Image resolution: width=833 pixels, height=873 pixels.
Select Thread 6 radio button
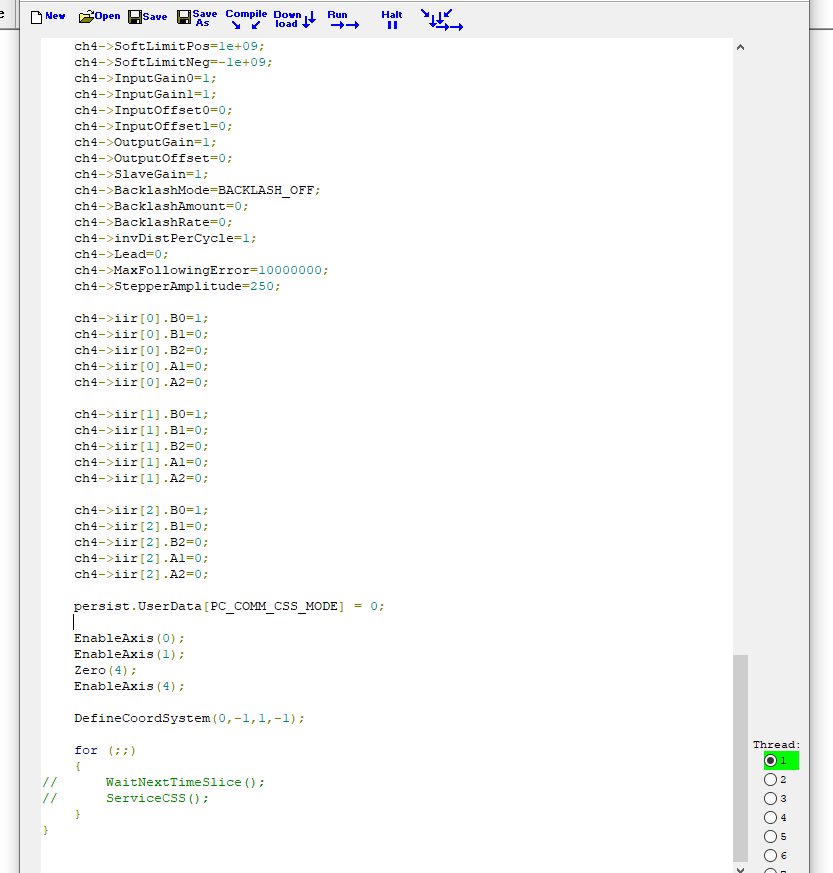[x=771, y=856]
